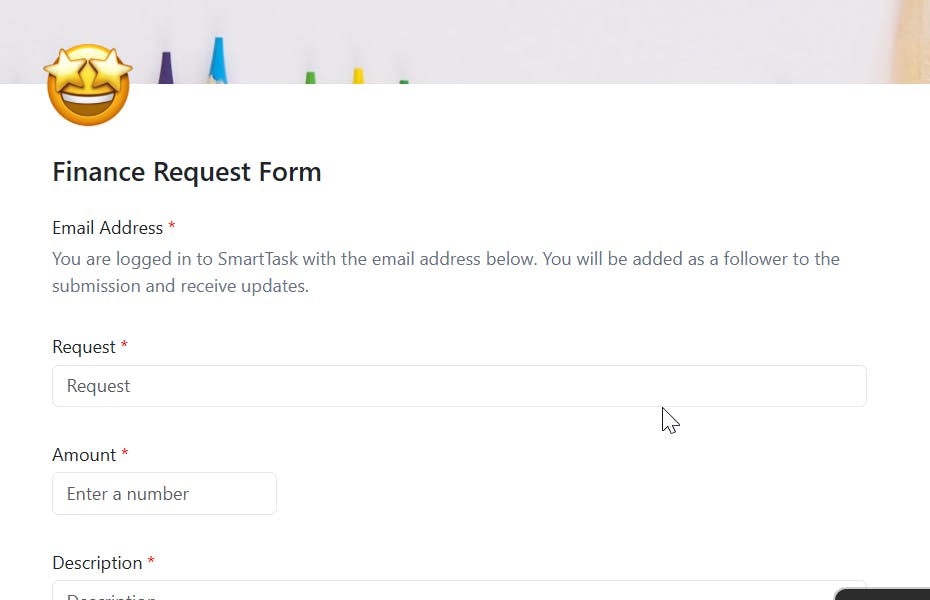Viewport: 930px width, 600px height.
Task: Focus the Amount number field
Action: click(164, 494)
